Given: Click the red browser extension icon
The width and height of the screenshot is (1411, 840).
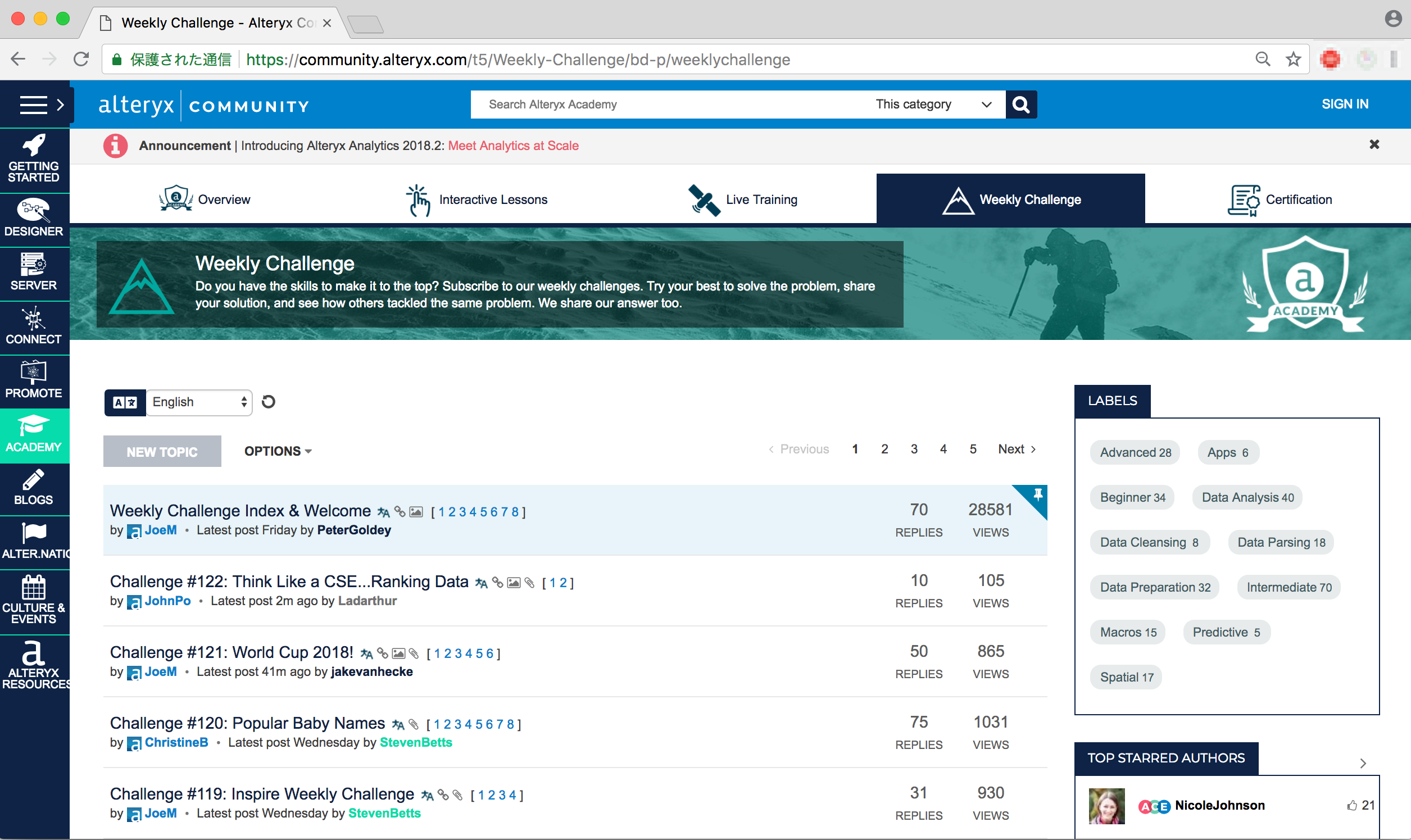Looking at the screenshot, I should [x=1330, y=59].
